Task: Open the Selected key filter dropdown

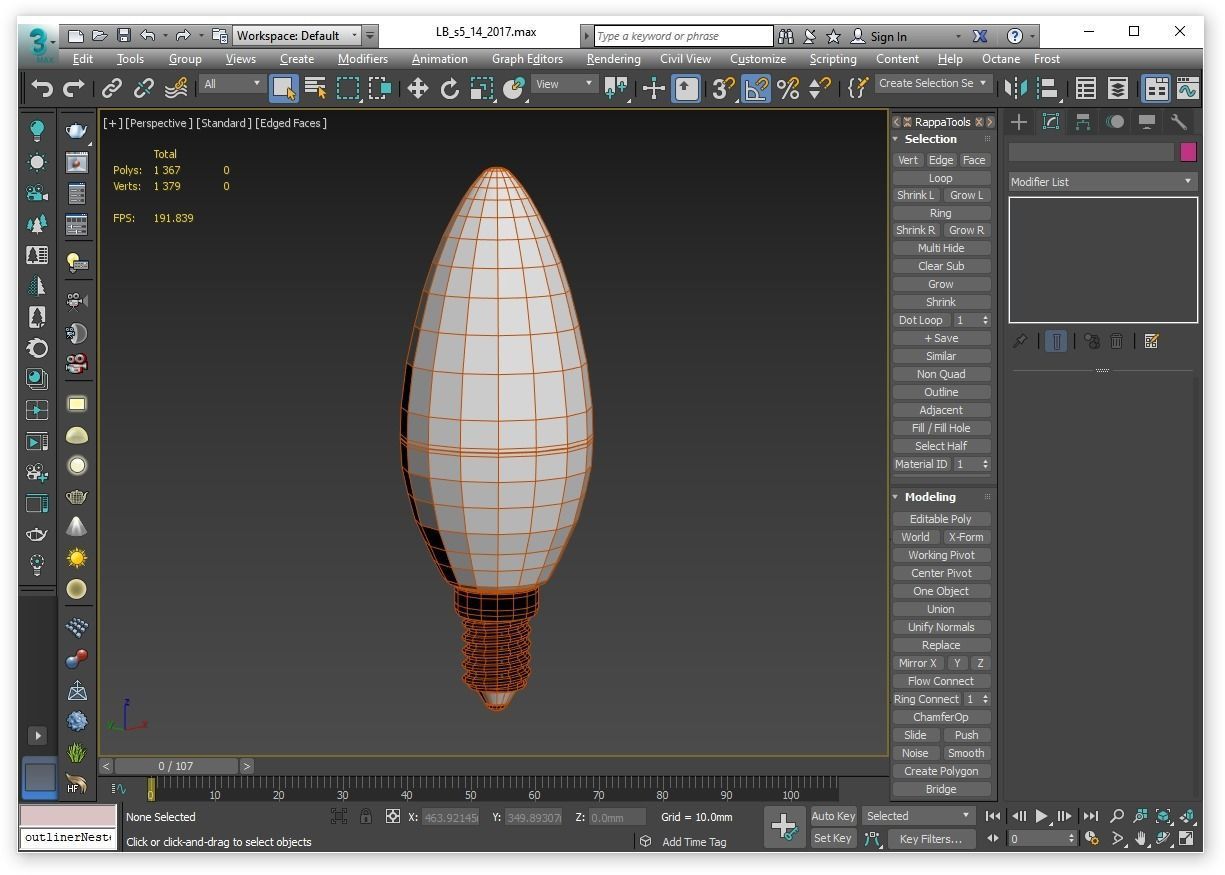Action: (x=918, y=816)
